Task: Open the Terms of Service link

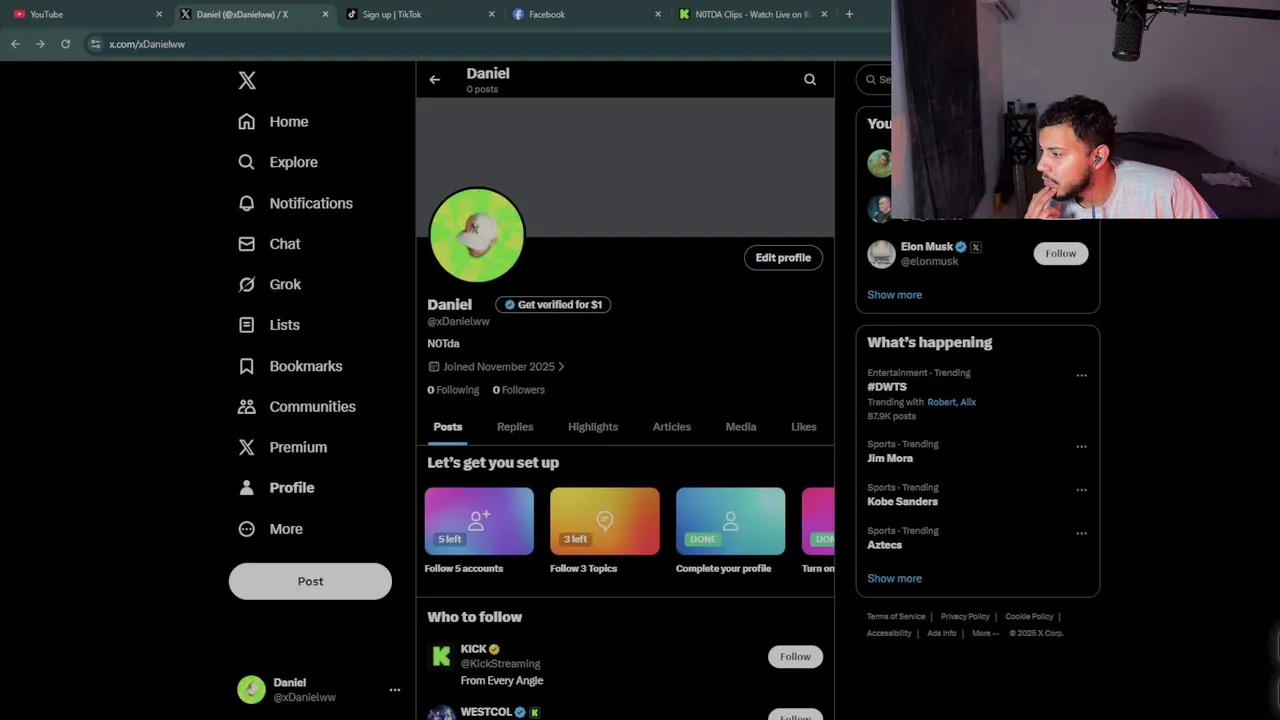Action: pos(896,617)
